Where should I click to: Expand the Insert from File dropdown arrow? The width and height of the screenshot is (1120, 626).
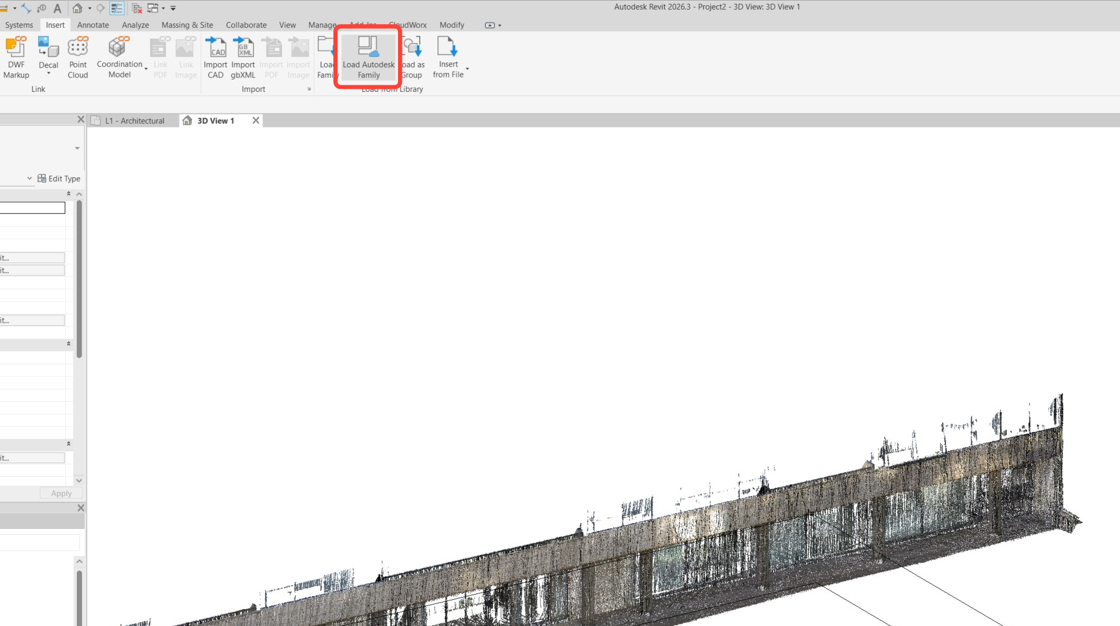click(467, 69)
